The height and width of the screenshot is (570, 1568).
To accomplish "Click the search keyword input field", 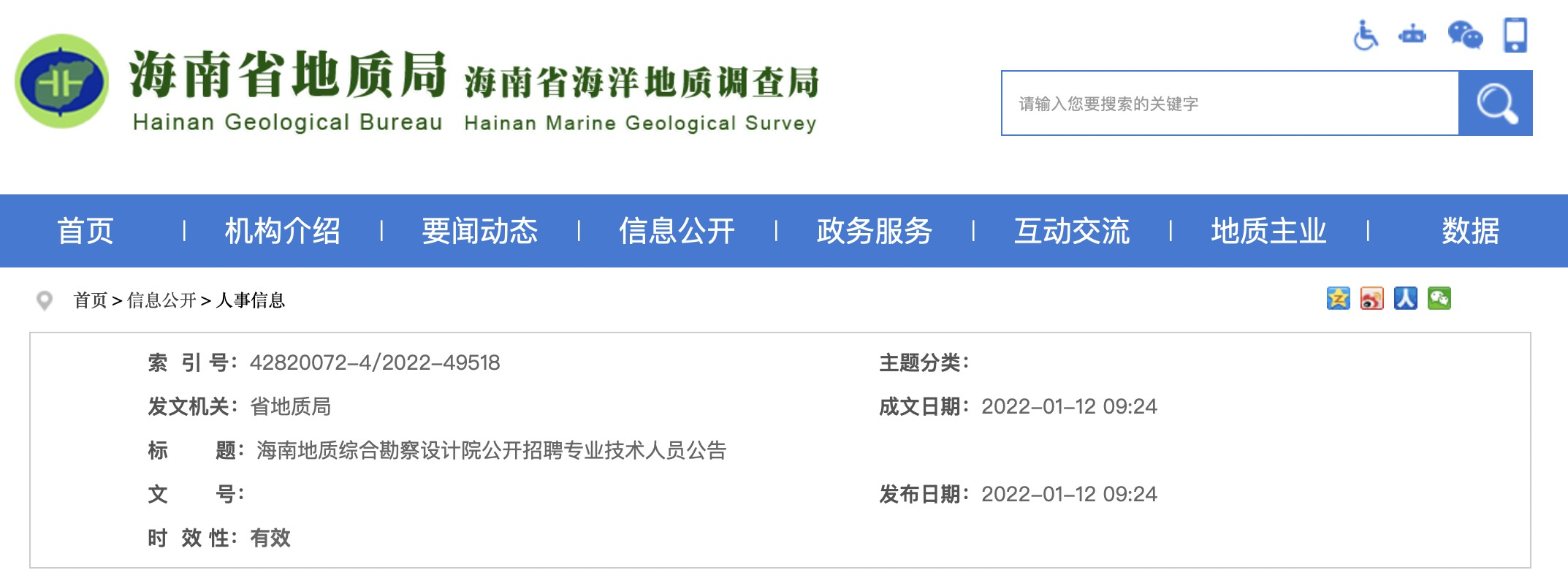I will (x=1229, y=103).
